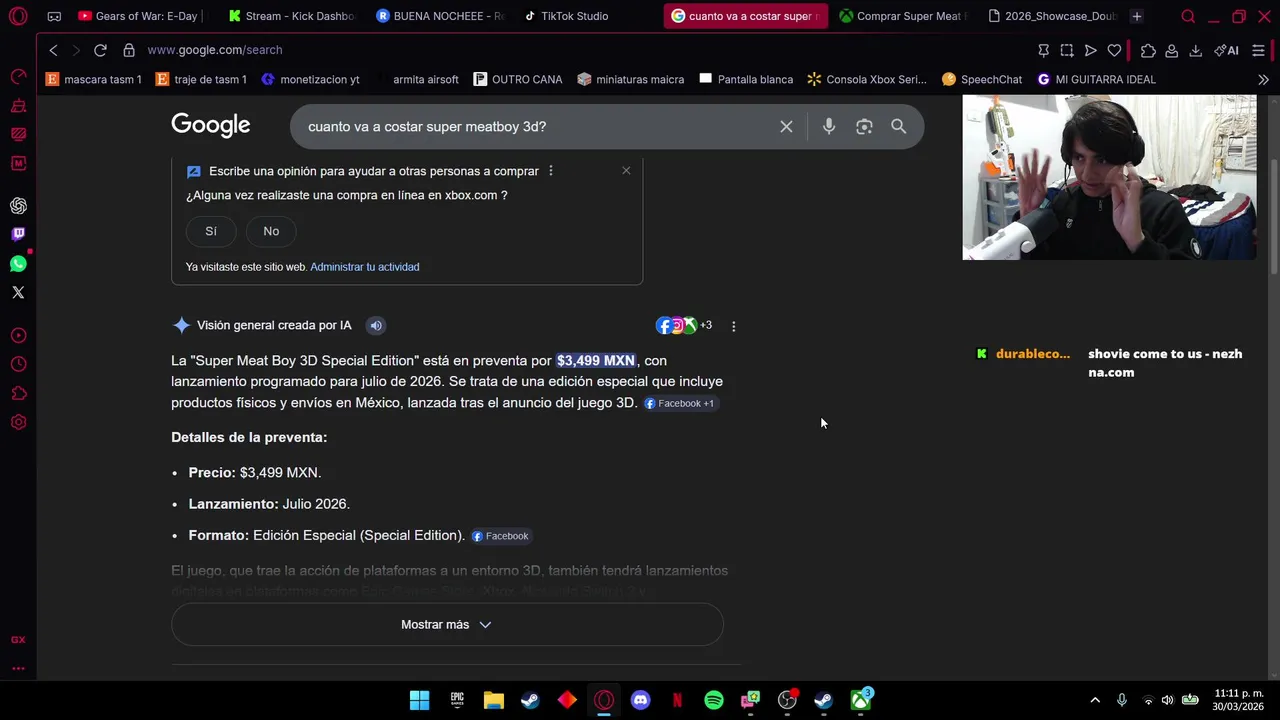Screen dimensions: 1280x720
Task: Expand AI overview with Mostrar más
Action: coord(447,625)
